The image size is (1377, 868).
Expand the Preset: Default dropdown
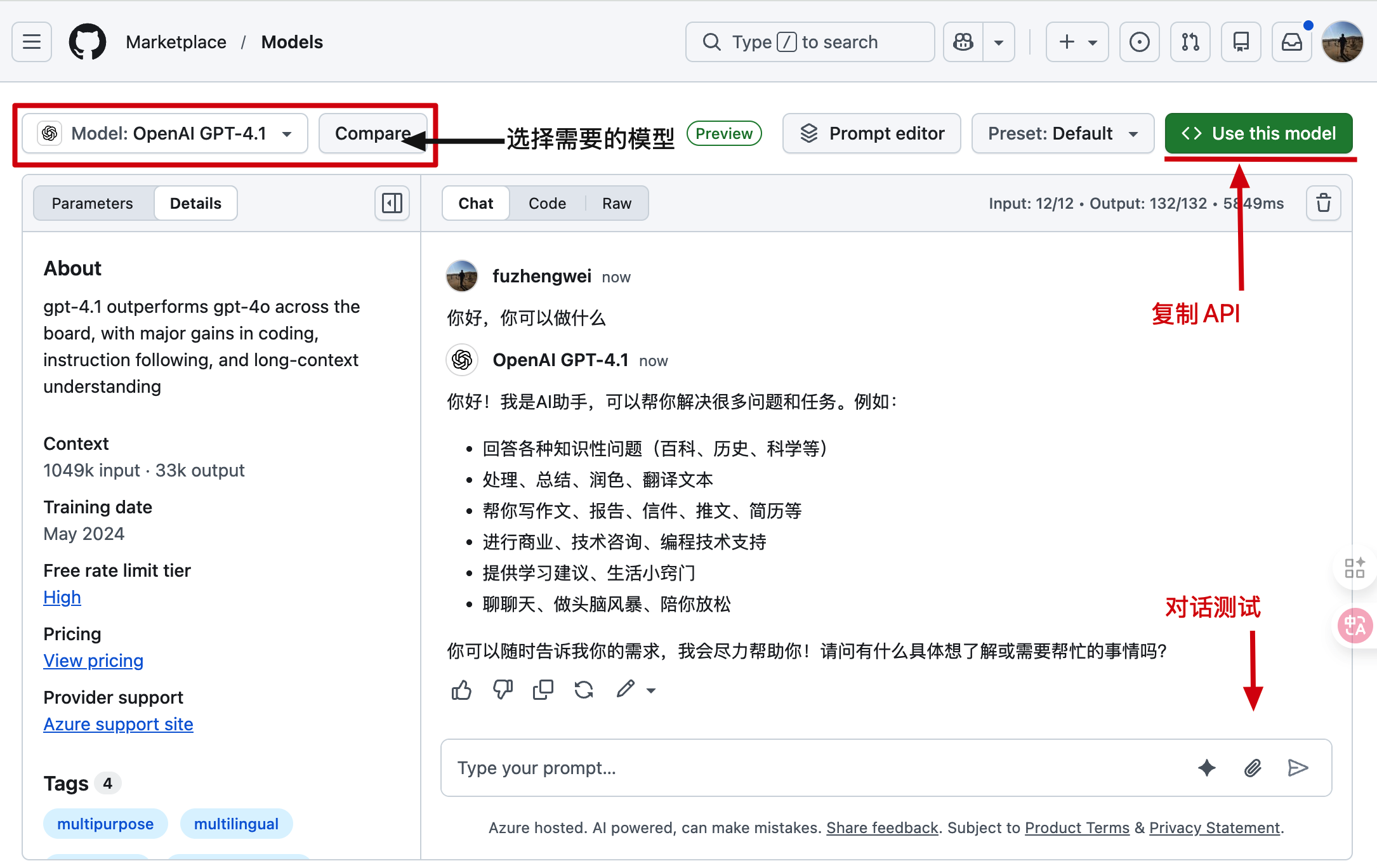(1062, 134)
